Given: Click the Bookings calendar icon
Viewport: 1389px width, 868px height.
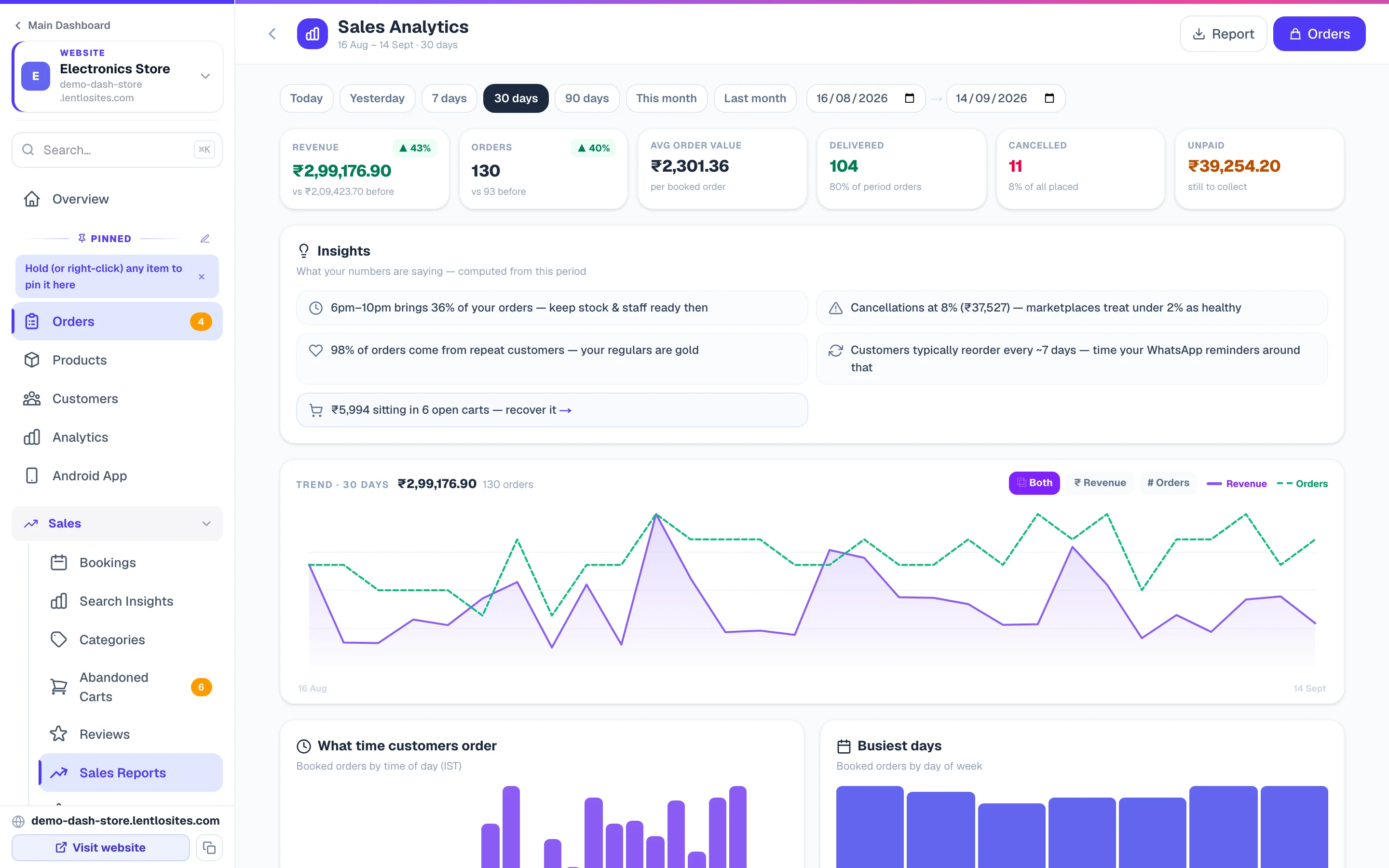Looking at the screenshot, I should pyautogui.click(x=59, y=562).
